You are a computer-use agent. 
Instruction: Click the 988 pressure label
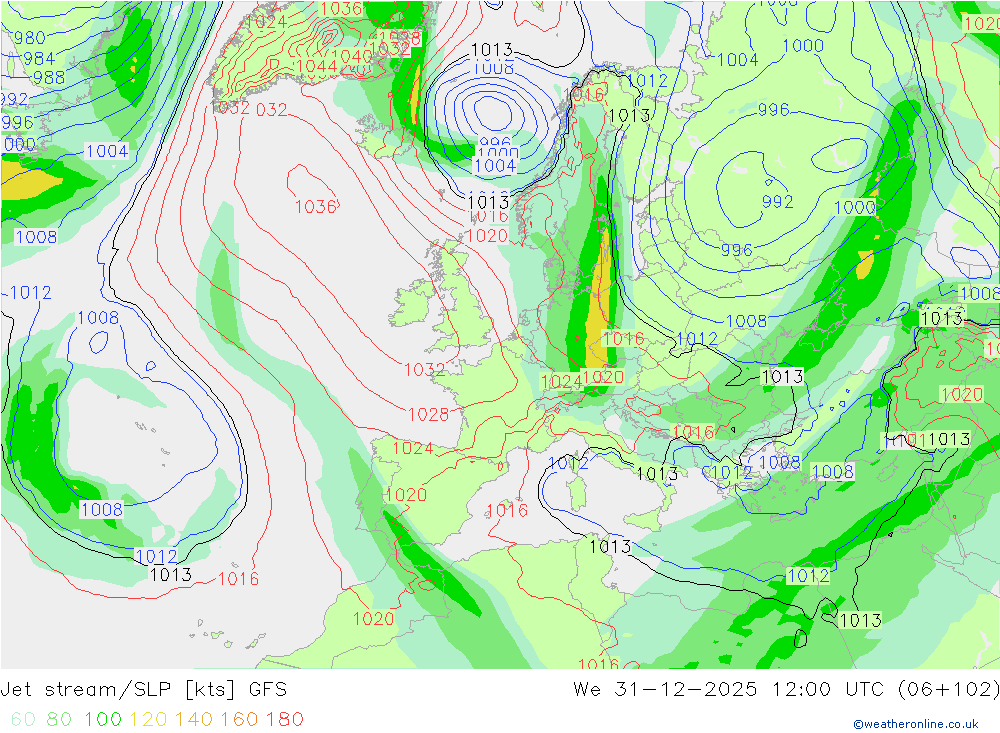click(x=49, y=78)
